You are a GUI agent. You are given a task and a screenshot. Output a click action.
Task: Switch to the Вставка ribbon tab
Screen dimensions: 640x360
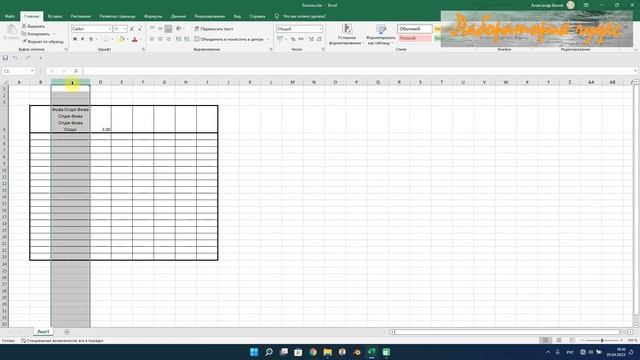click(55, 16)
